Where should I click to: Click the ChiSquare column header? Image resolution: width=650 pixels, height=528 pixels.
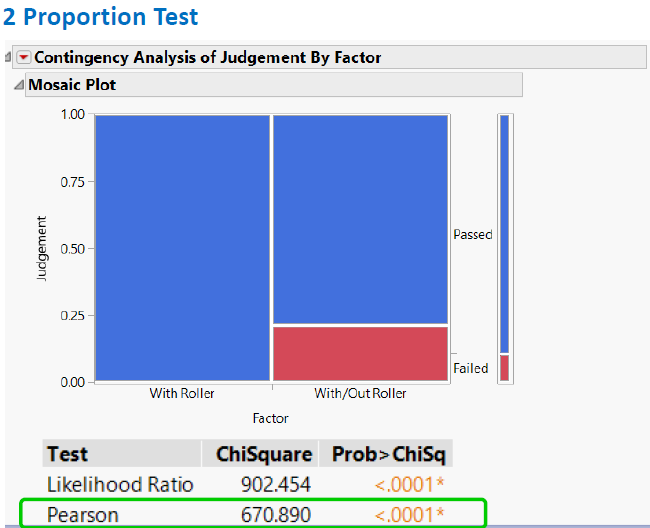click(264, 454)
